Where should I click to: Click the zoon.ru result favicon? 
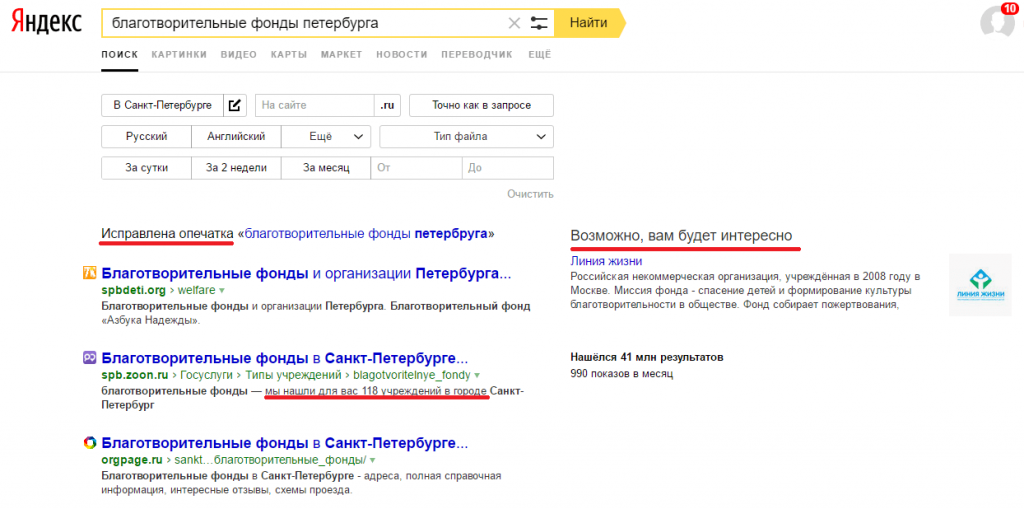pos(89,357)
